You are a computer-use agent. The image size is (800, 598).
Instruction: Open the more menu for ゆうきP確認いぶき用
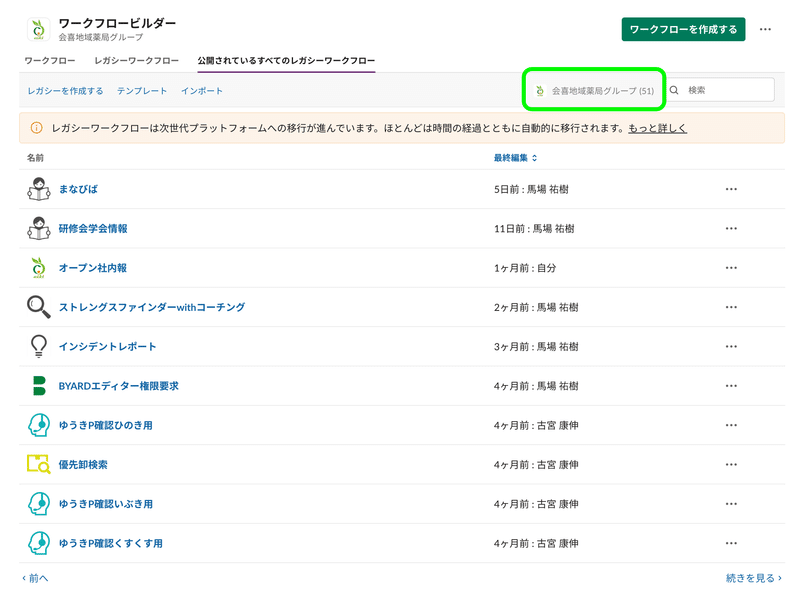[x=731, y=504]
